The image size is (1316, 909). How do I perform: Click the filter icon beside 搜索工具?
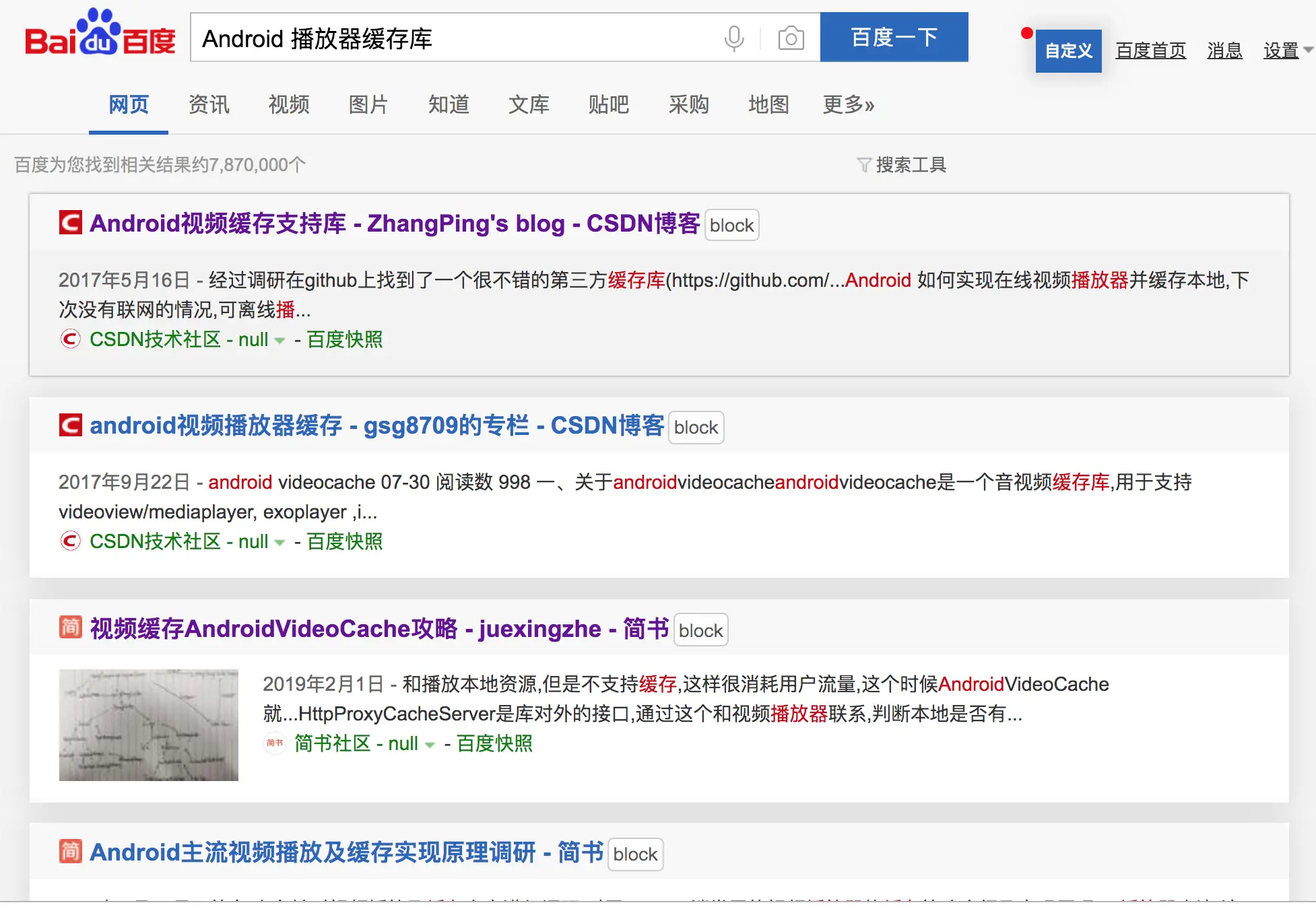(x=863, y=165)
